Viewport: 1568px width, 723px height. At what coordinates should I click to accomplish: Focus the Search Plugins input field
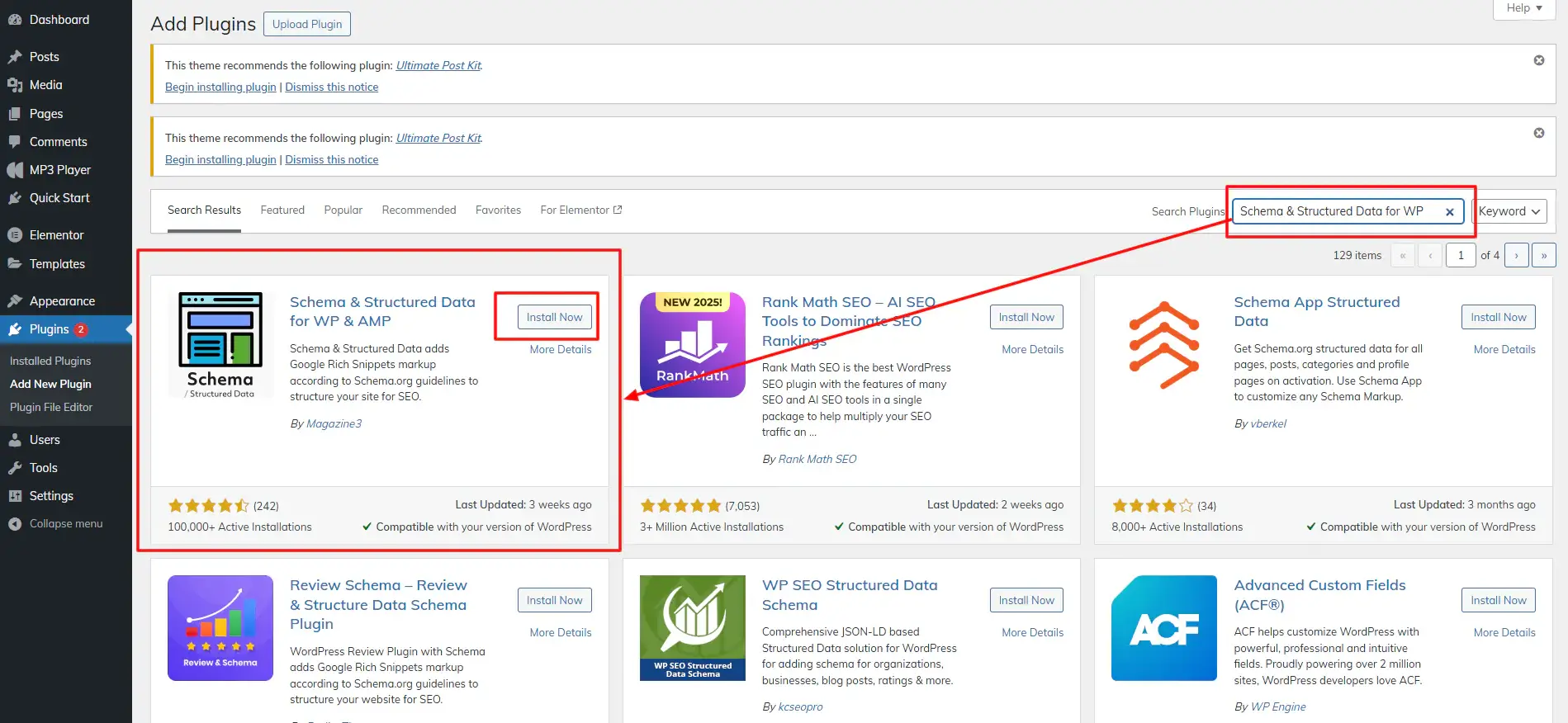pos(1338,211)
